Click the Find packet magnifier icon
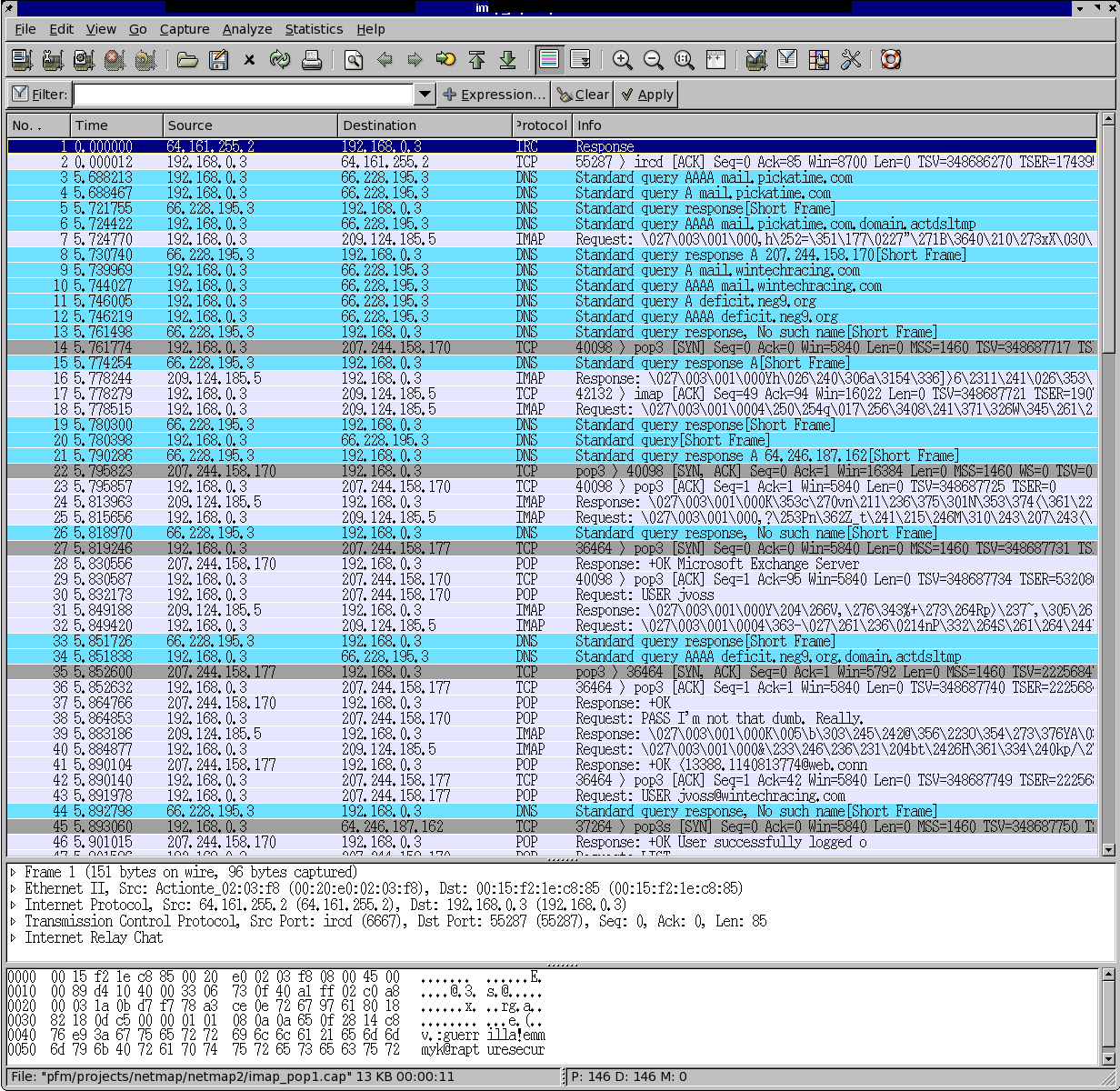This screenshot has height=1091, width=1120. (x=354, y=60)
